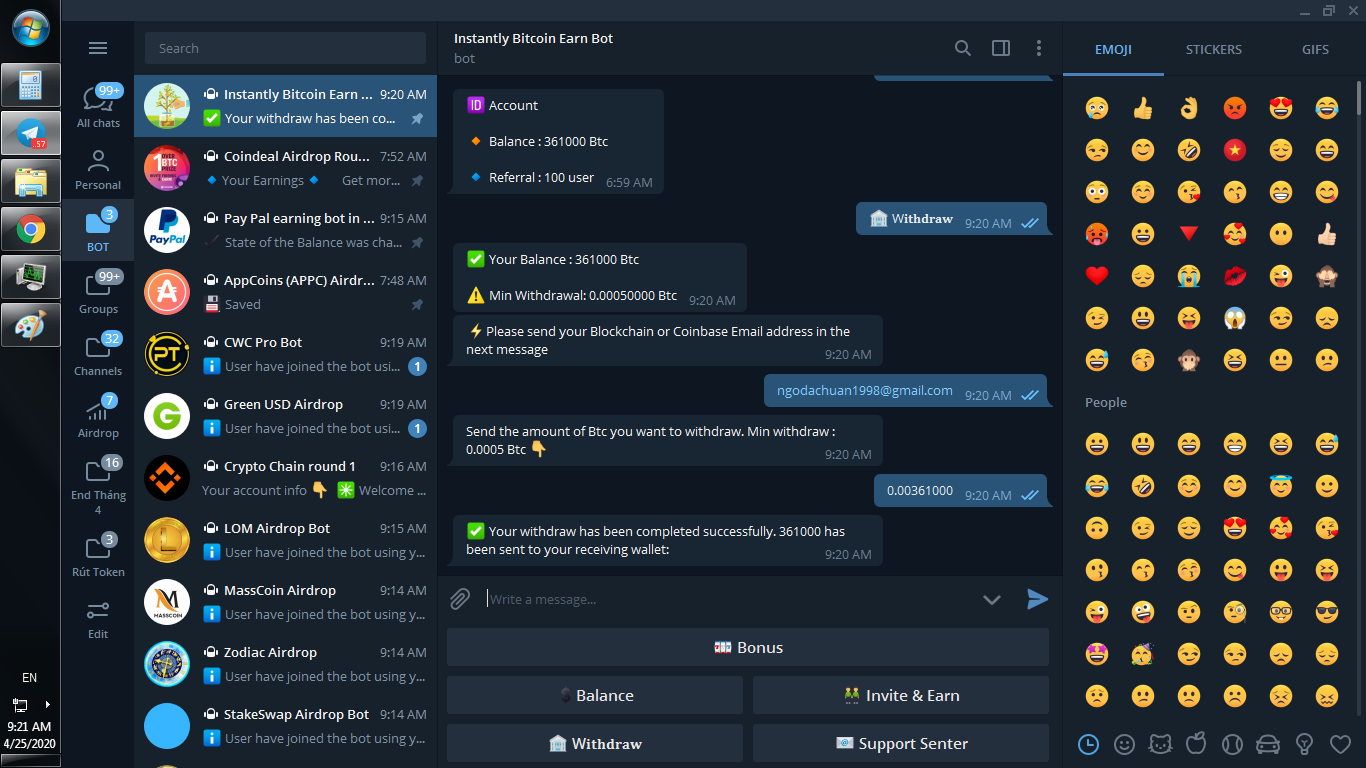Open the Rút Token folder
This screenshot has width=1366, height=768.
98,555
